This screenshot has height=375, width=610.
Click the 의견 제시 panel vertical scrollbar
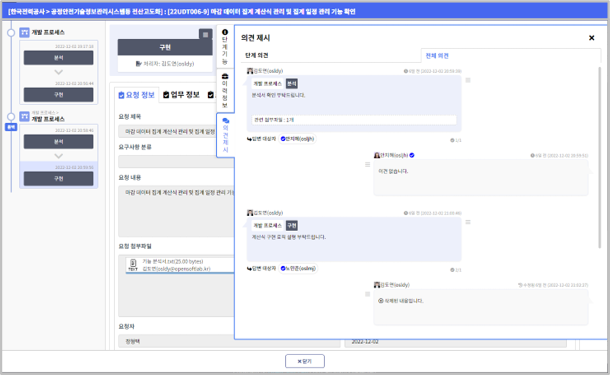point(599,158)
